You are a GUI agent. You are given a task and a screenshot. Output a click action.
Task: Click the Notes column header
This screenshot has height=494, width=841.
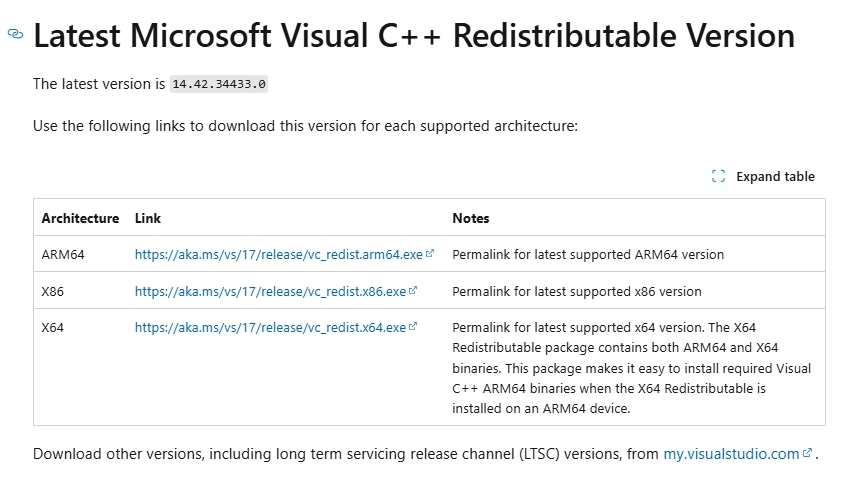click(x=471, y=218)
